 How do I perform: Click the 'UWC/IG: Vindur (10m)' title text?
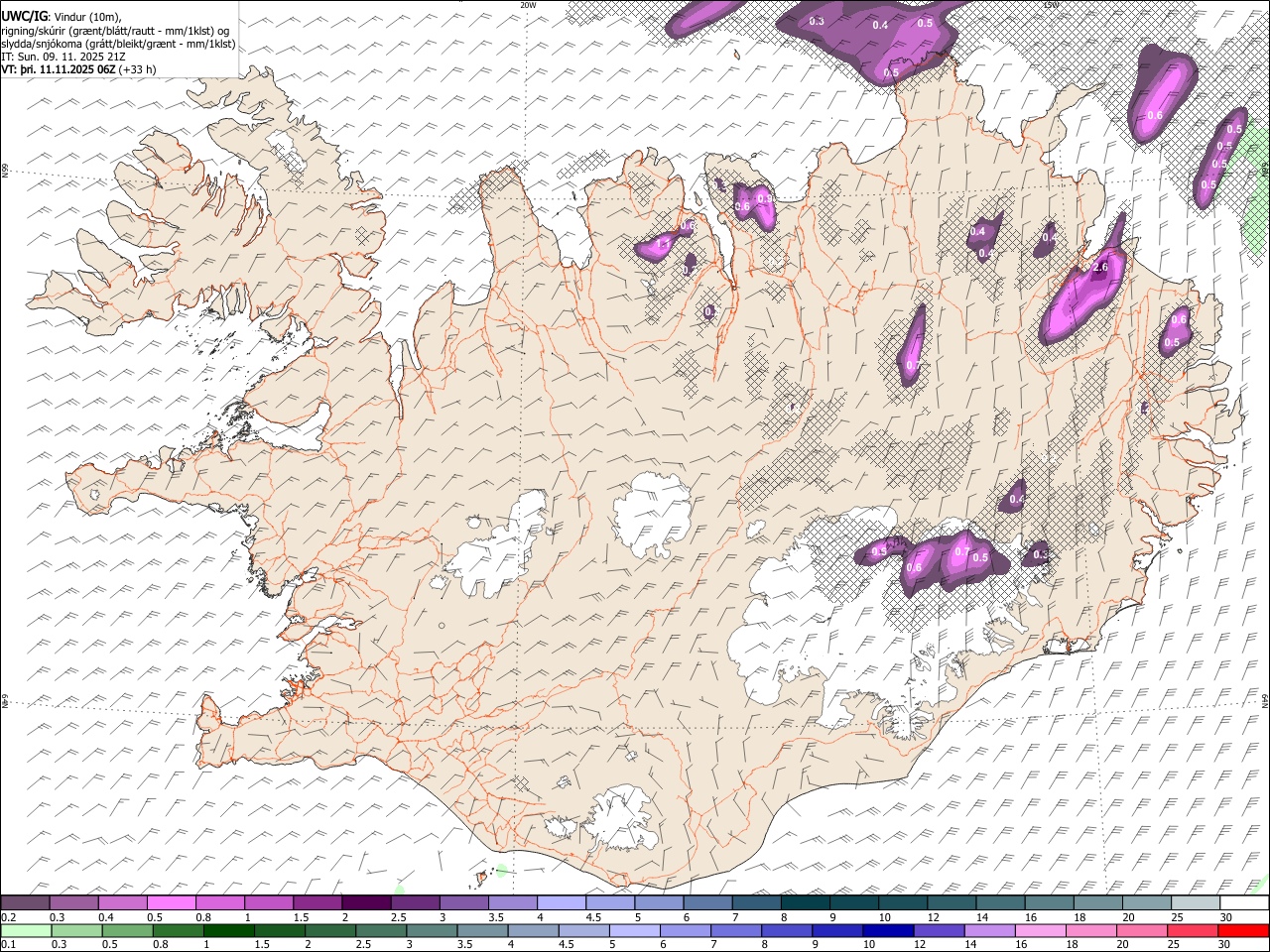pyautogui.click(x=62, y=17)
